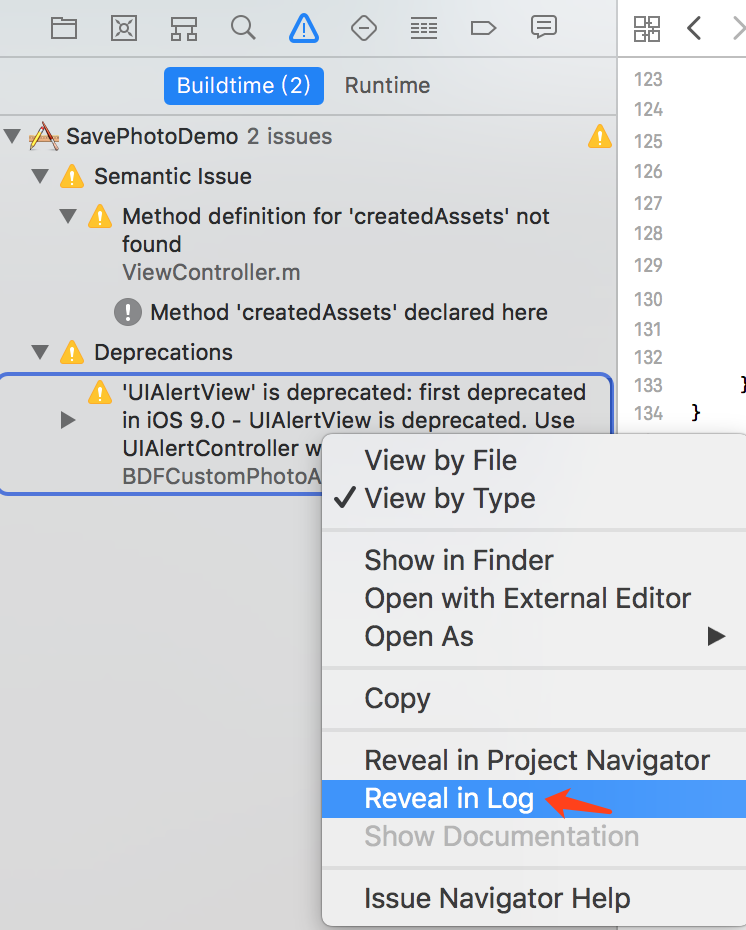Click line number 131 in the gutter

pyautogui.click(x=648, y=329)
